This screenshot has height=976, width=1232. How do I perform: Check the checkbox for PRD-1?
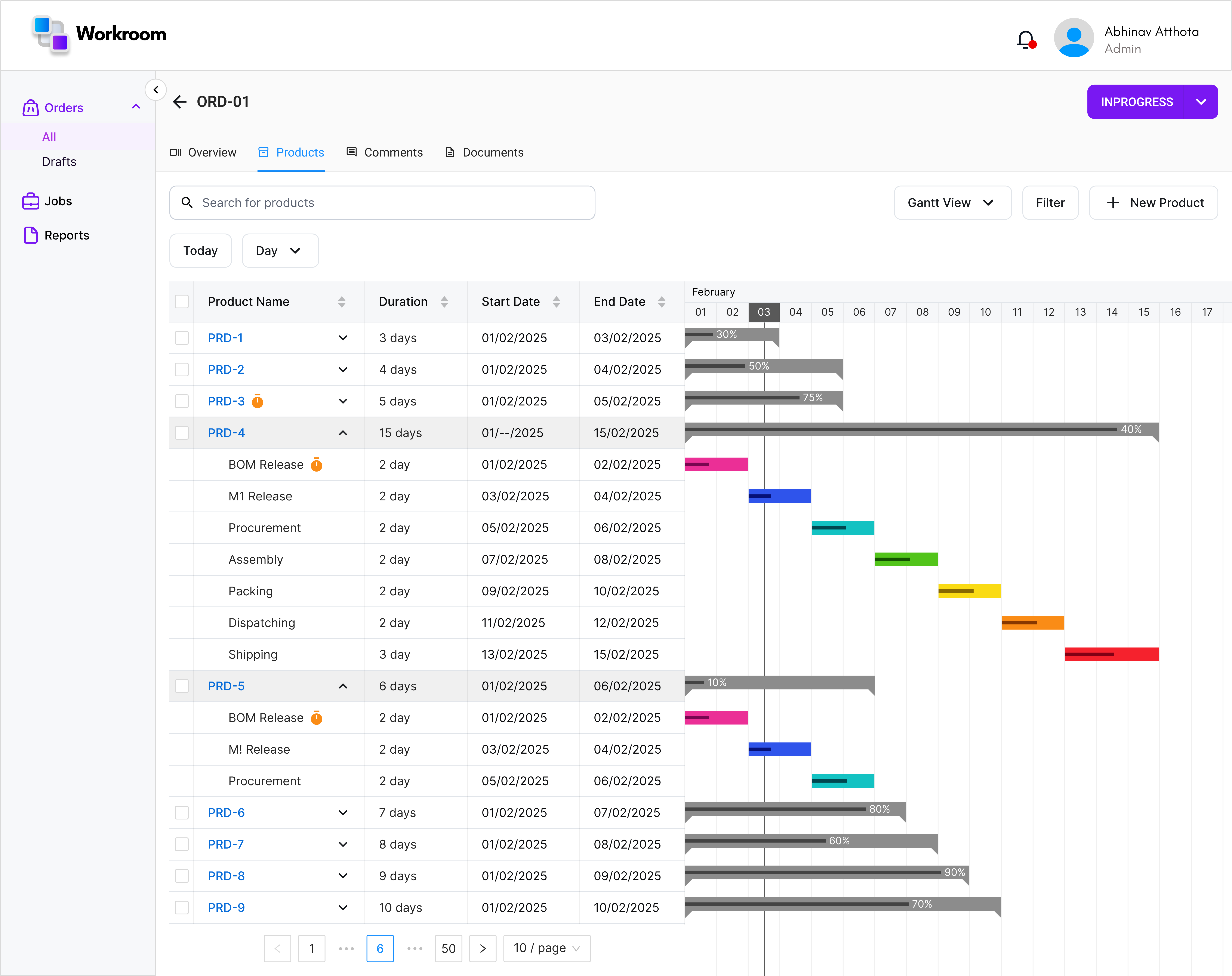[182, 338]
